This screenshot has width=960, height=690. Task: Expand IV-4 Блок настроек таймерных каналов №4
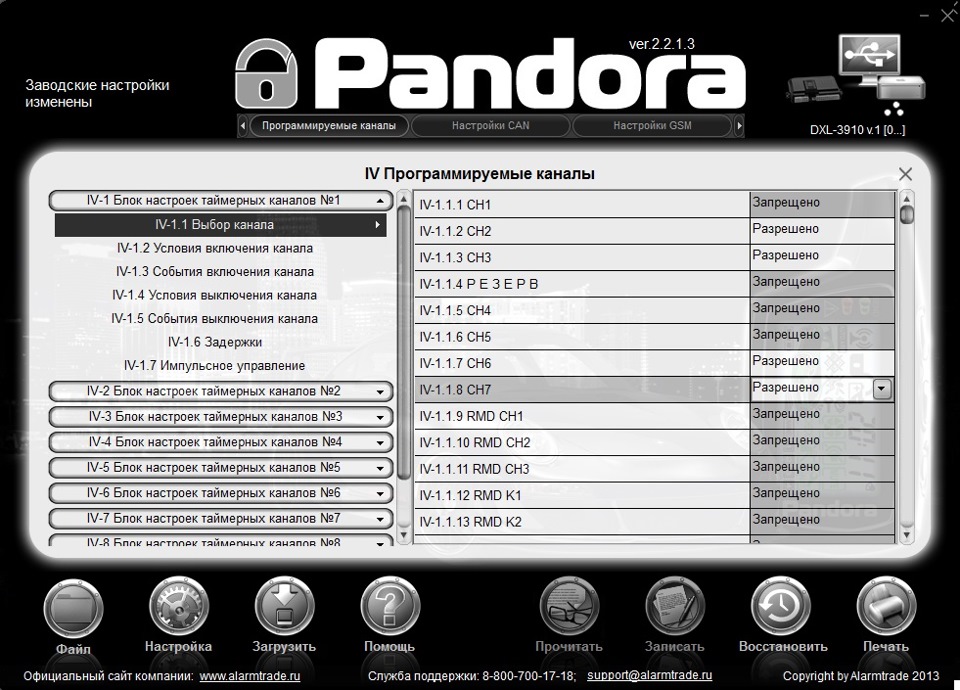pyautogui.click(x=220, y=442)
